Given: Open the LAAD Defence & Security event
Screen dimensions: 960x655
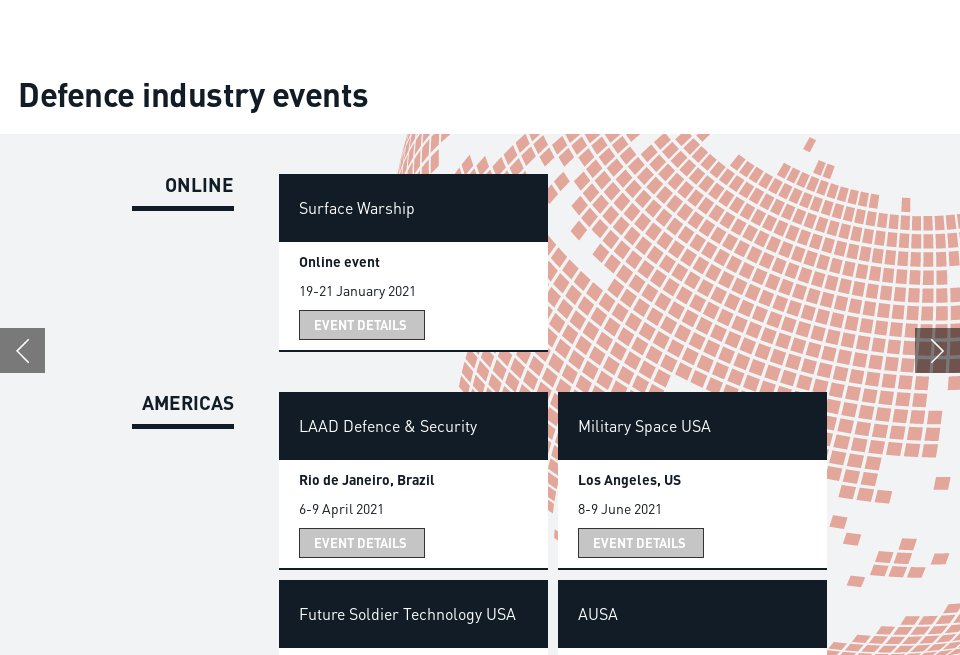Looking at the screenshot, I should [x=387, y=426].
